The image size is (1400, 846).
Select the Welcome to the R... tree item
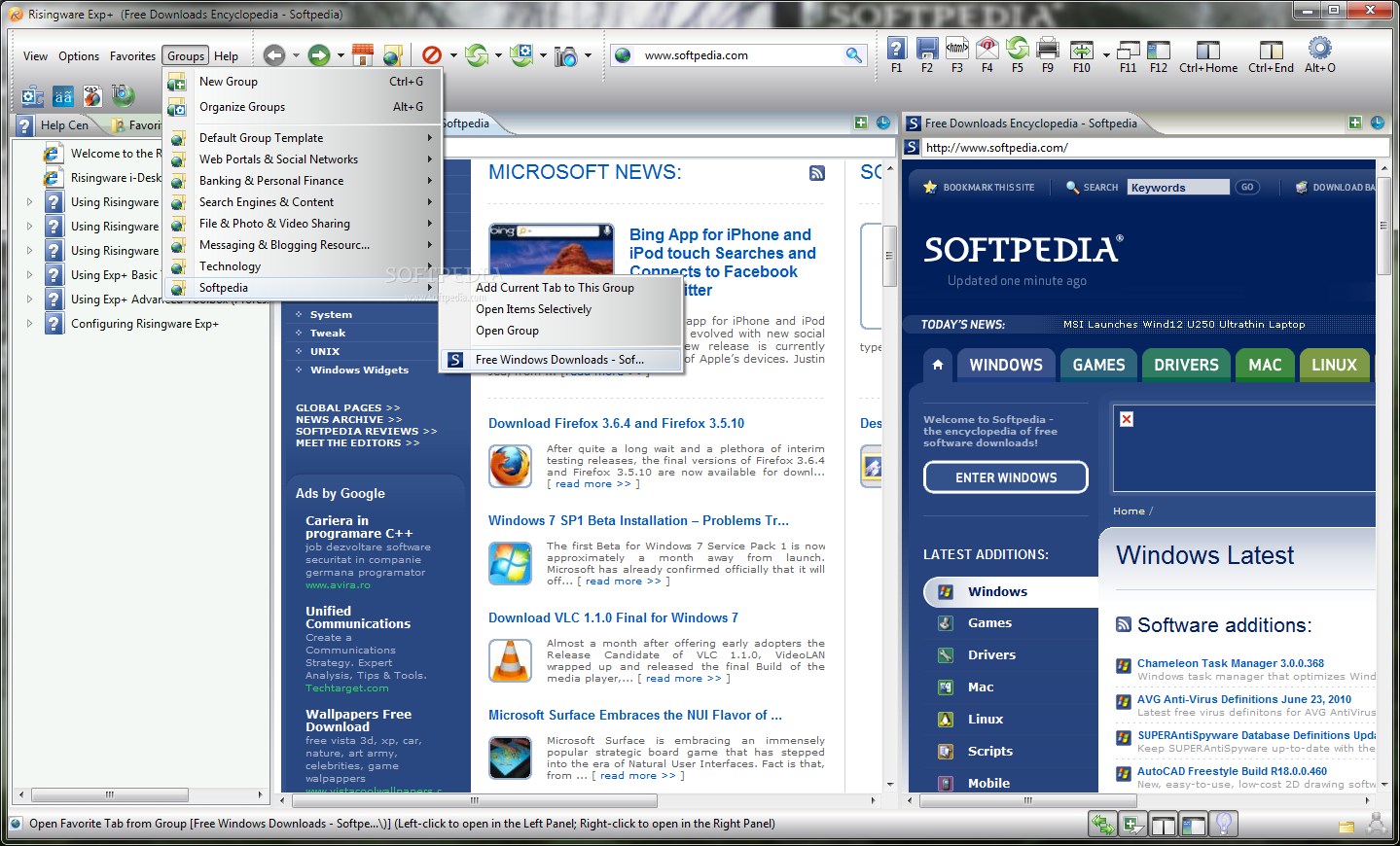[116, 154]
